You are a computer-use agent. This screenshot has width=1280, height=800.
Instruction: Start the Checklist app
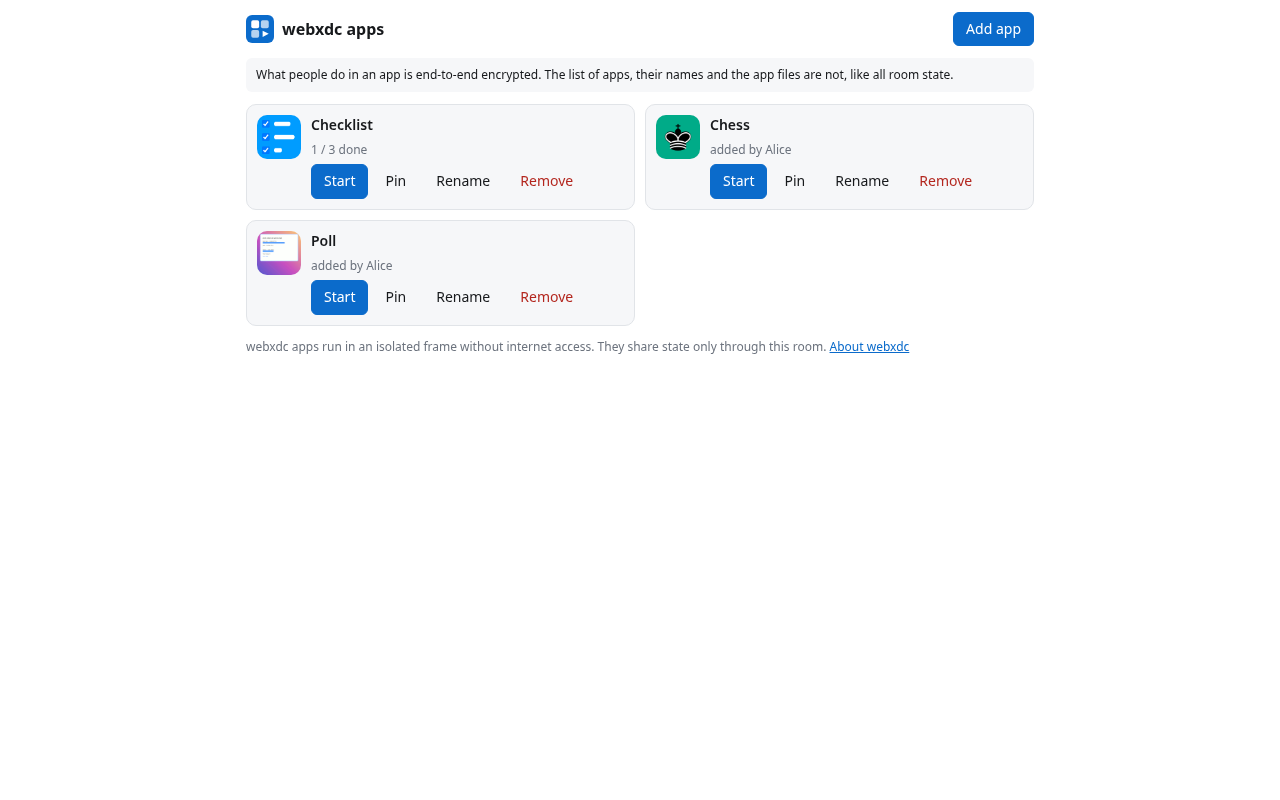(x=339, y=181)
